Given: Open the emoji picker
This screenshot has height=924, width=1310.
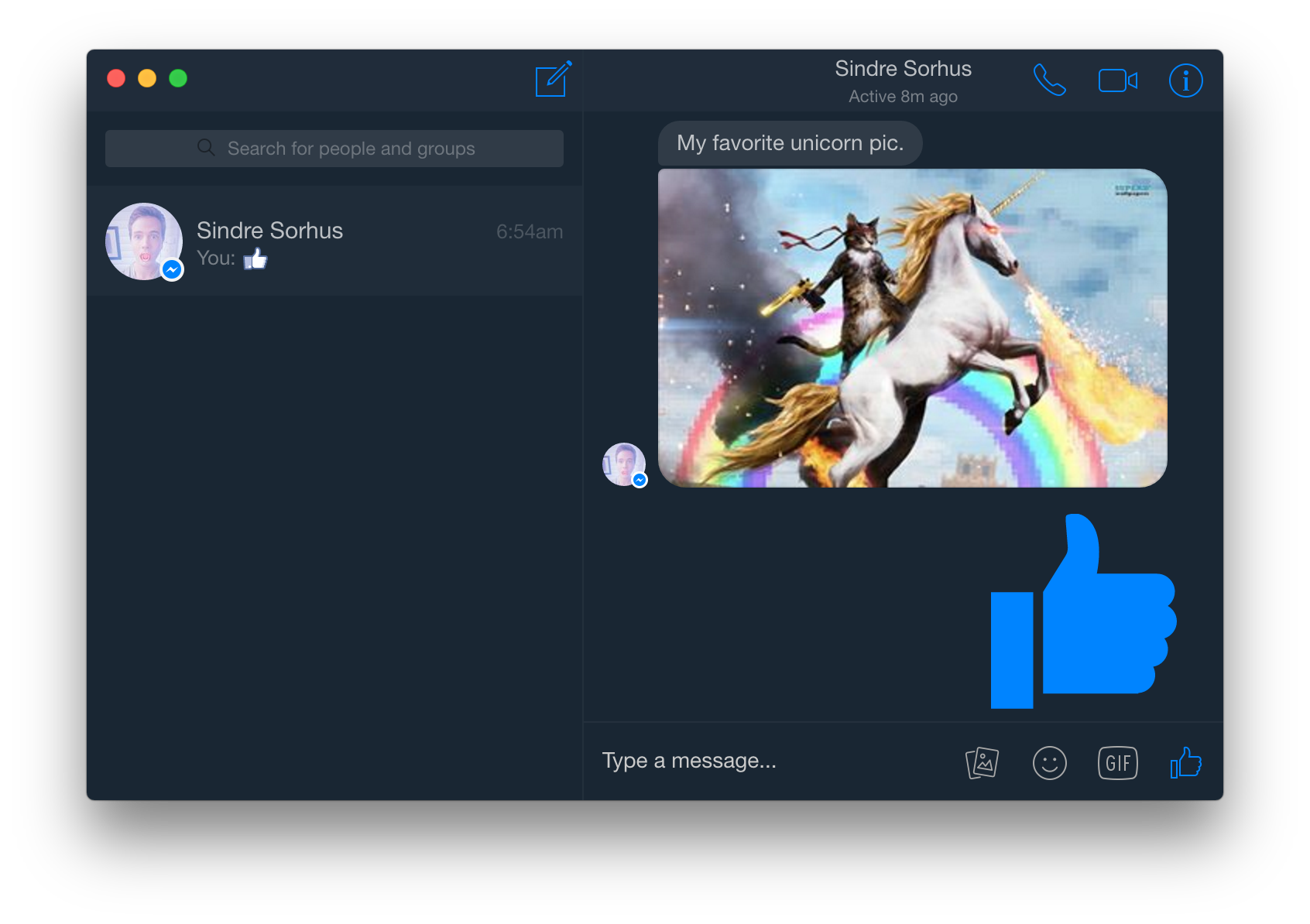Looking at the screenshot, I should [1050, 762].
